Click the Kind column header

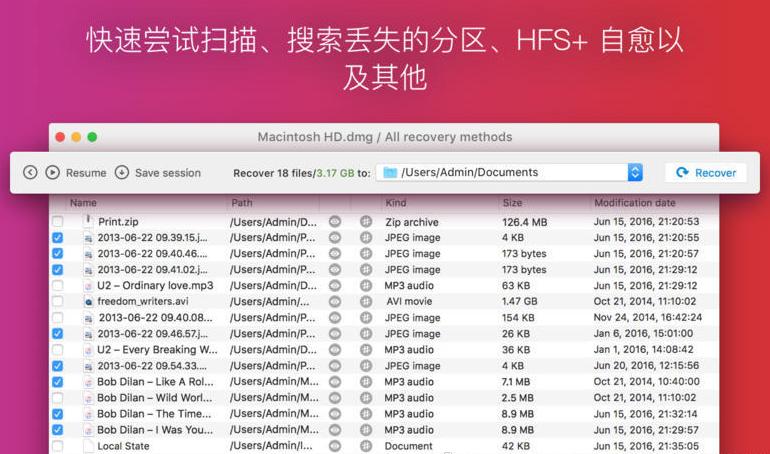point(395,203)
